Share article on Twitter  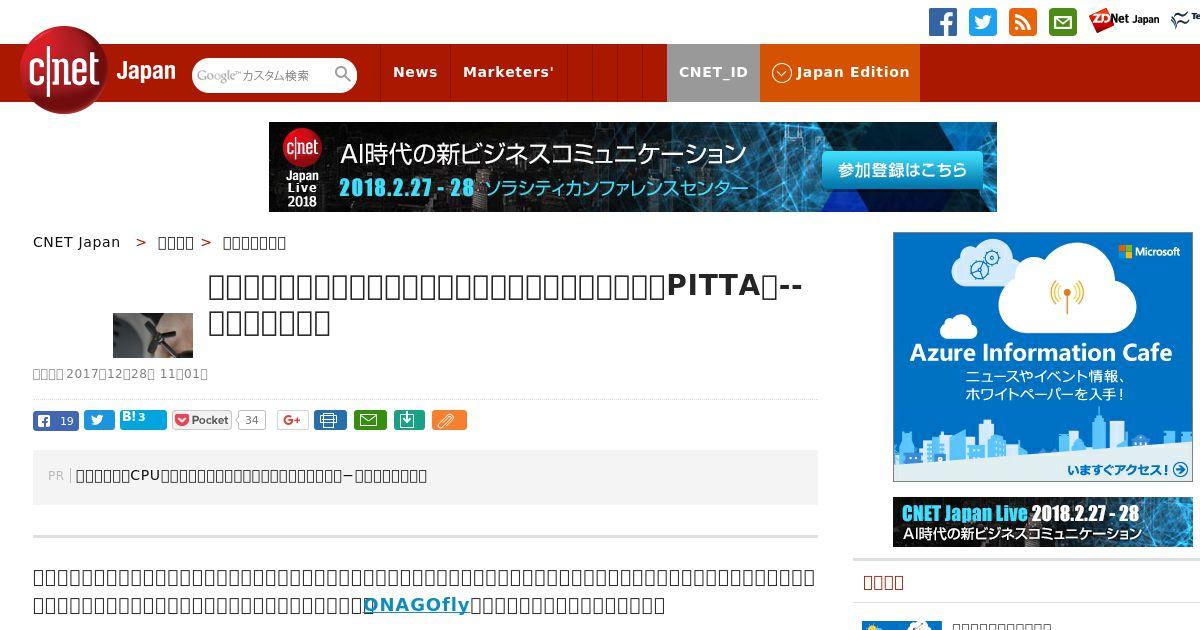(x=99, y=420)
